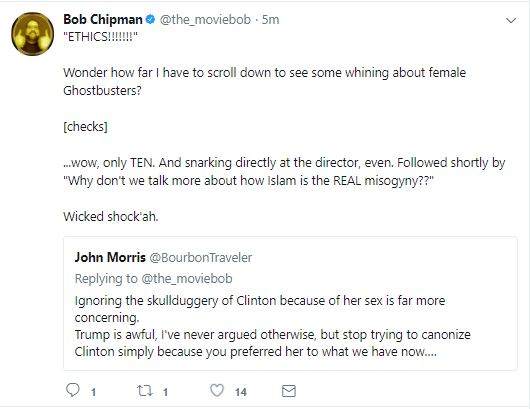Open John Morris's name in quoted tweet
Viewport: 530px width, 409px height.
(x=110, y=258)
